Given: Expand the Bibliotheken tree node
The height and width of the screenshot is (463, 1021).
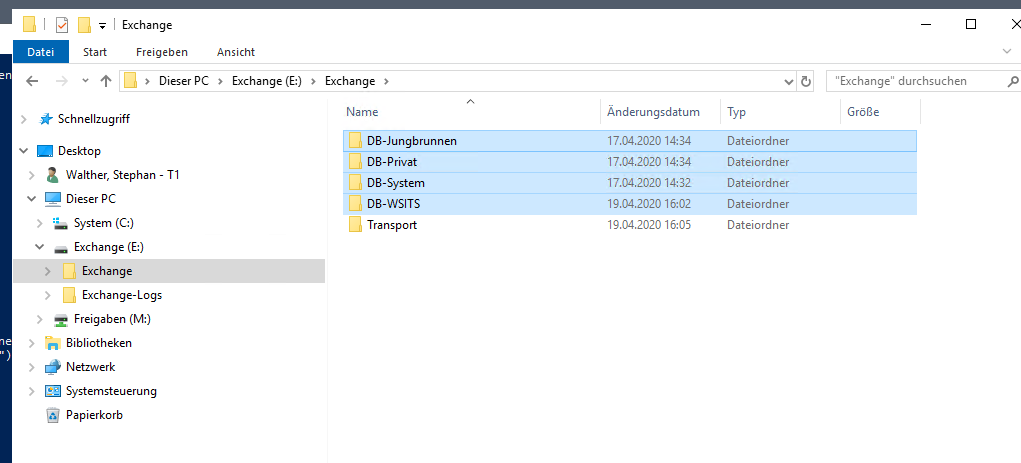Looking at the screenshot, I should 31,343.
